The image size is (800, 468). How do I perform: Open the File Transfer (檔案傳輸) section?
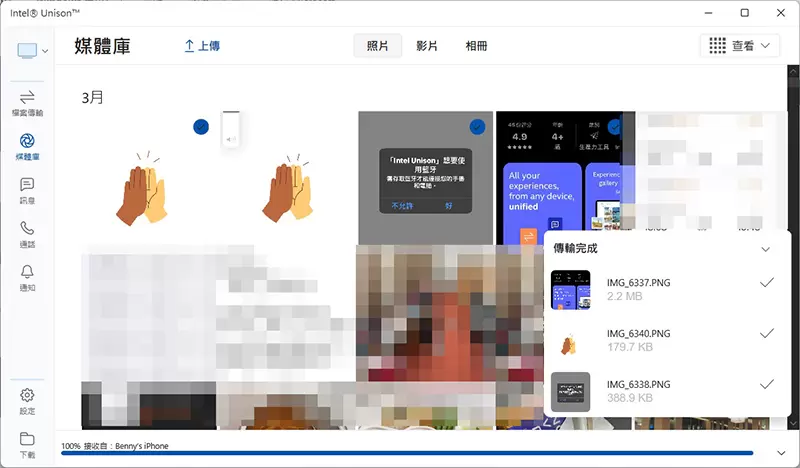tap(27, 104)
